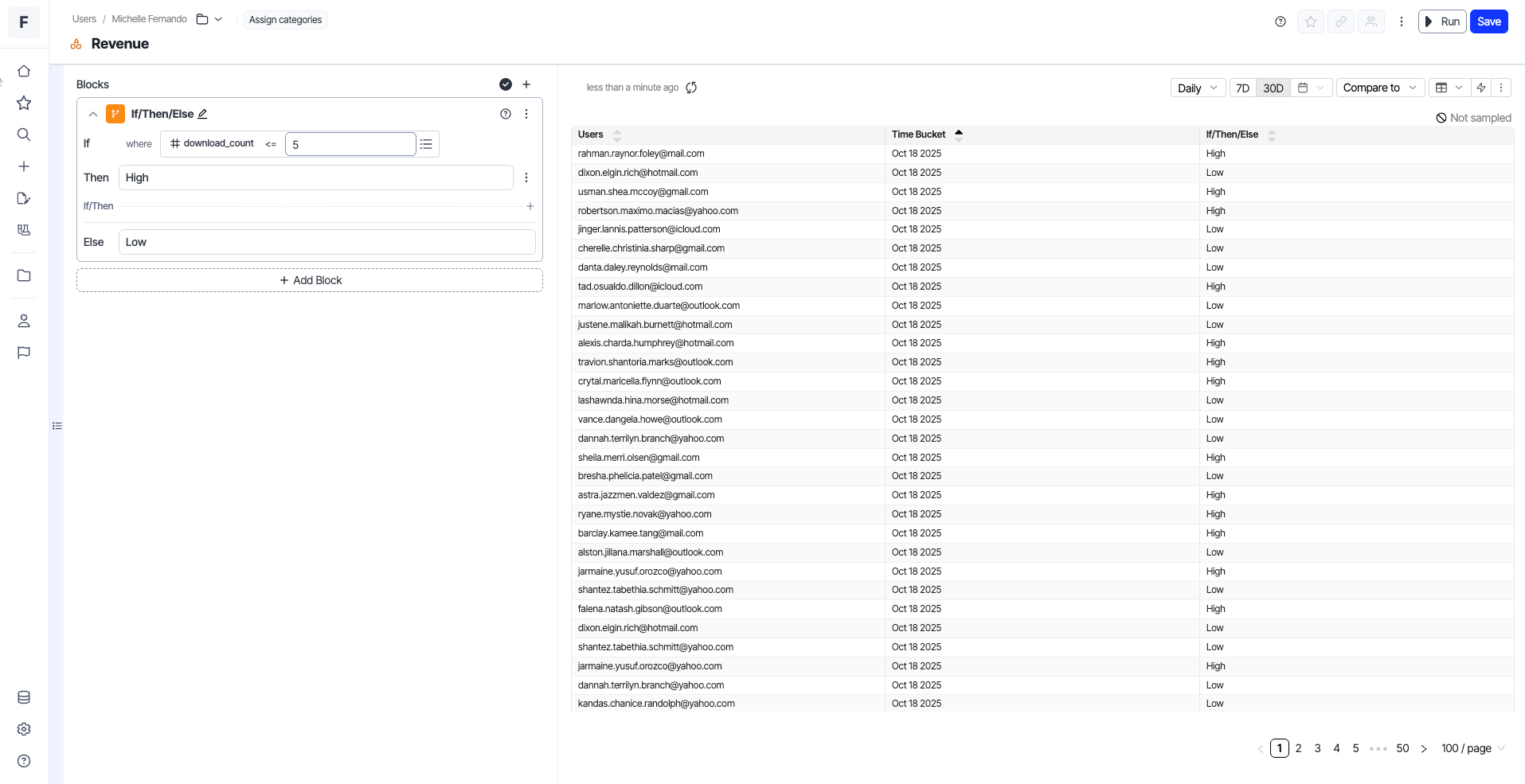The image size is (1525, 784).
Task: Select the 7D time range
Action: 1242,88
